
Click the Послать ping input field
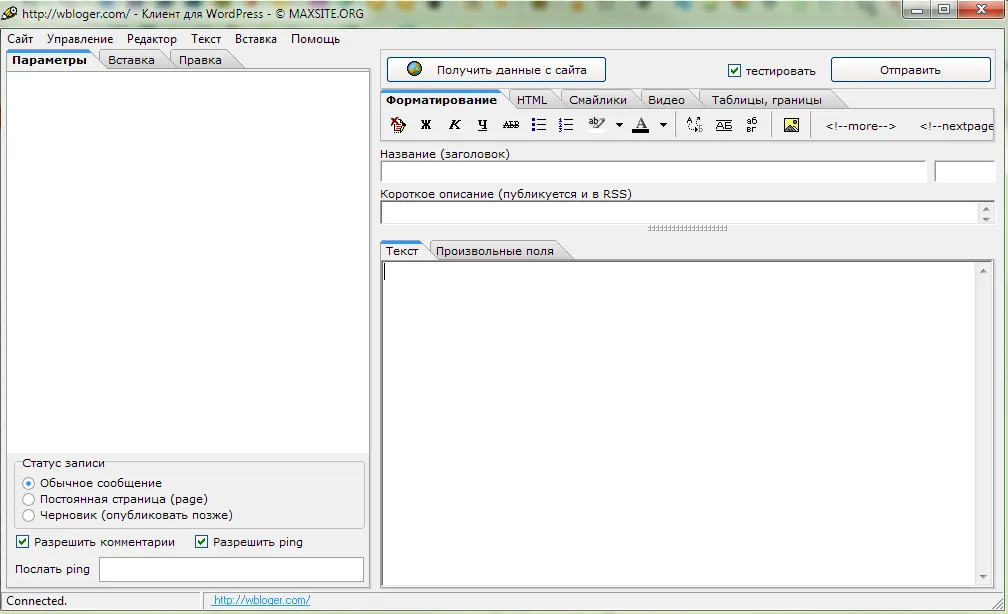click(x=231, y=569)
